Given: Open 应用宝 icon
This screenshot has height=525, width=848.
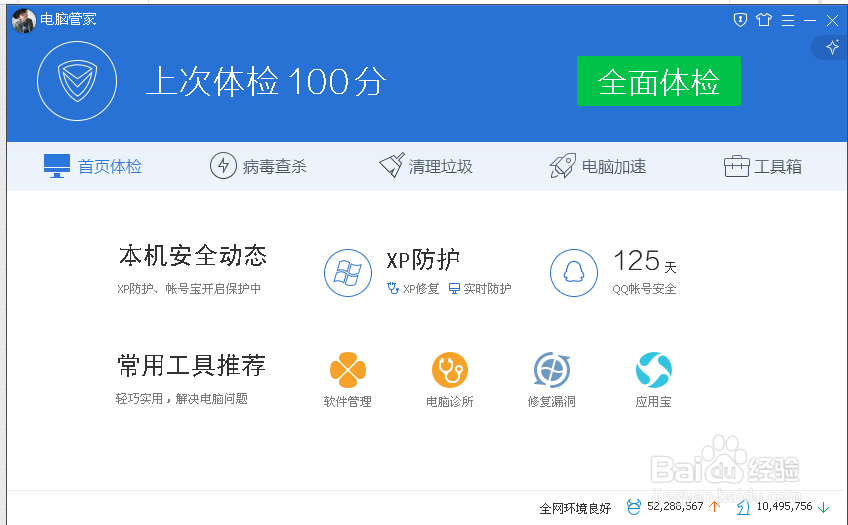Looking at the screenshot, I should pos(653,370).
